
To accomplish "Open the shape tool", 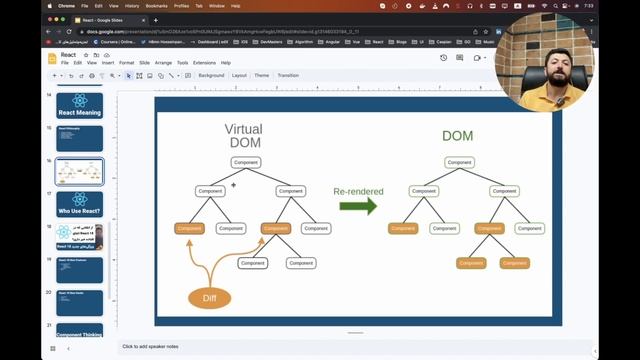I will (x=161, y=76).
